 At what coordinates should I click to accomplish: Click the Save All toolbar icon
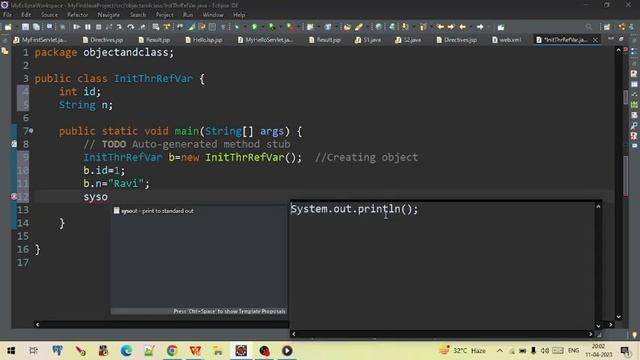coord(36,27)
